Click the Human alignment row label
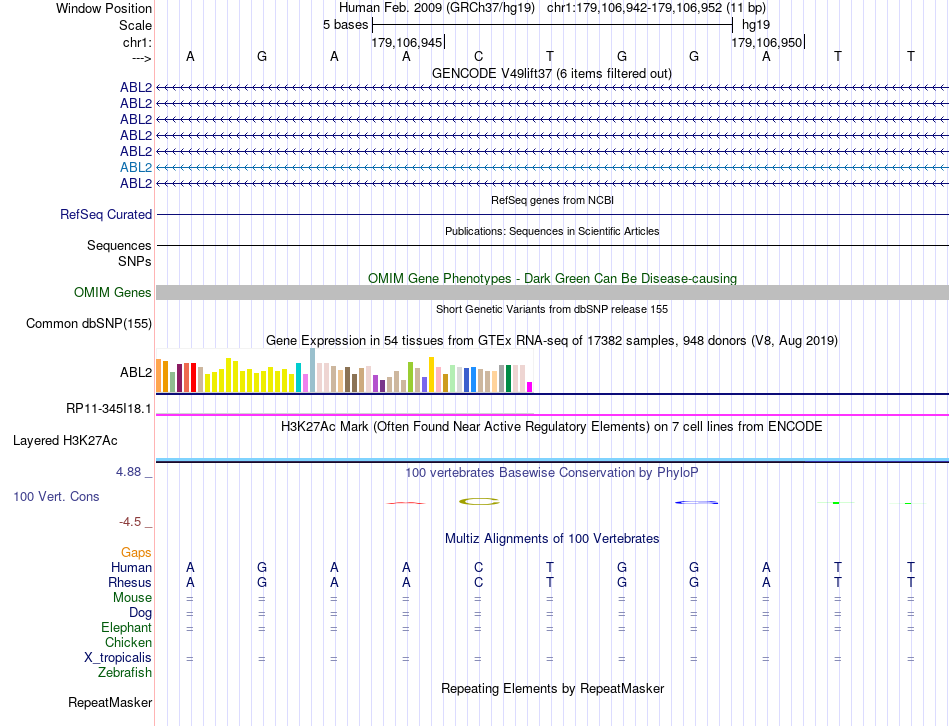This screenshot has width=950, height=726. (131, 568)
